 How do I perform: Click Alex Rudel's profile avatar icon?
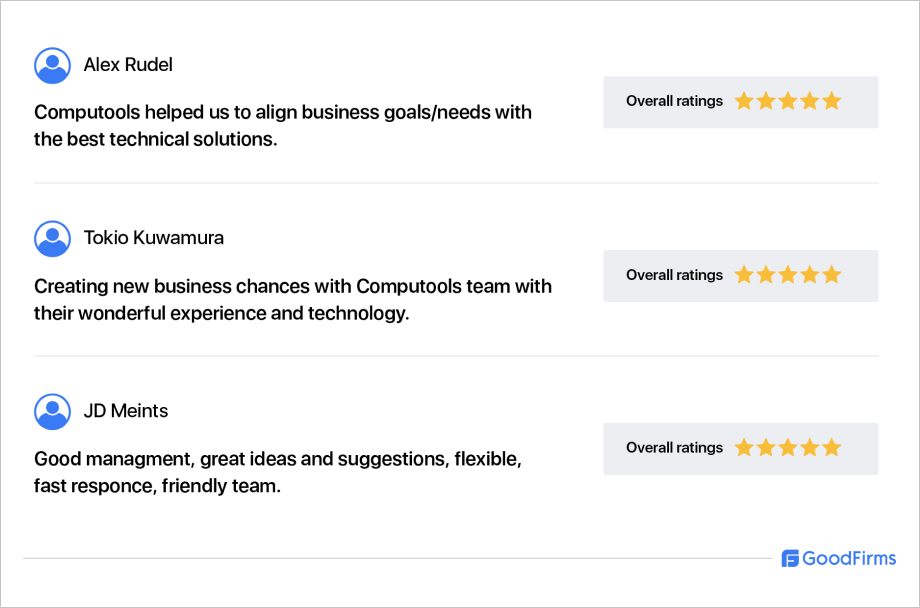[x=52, y=65]
